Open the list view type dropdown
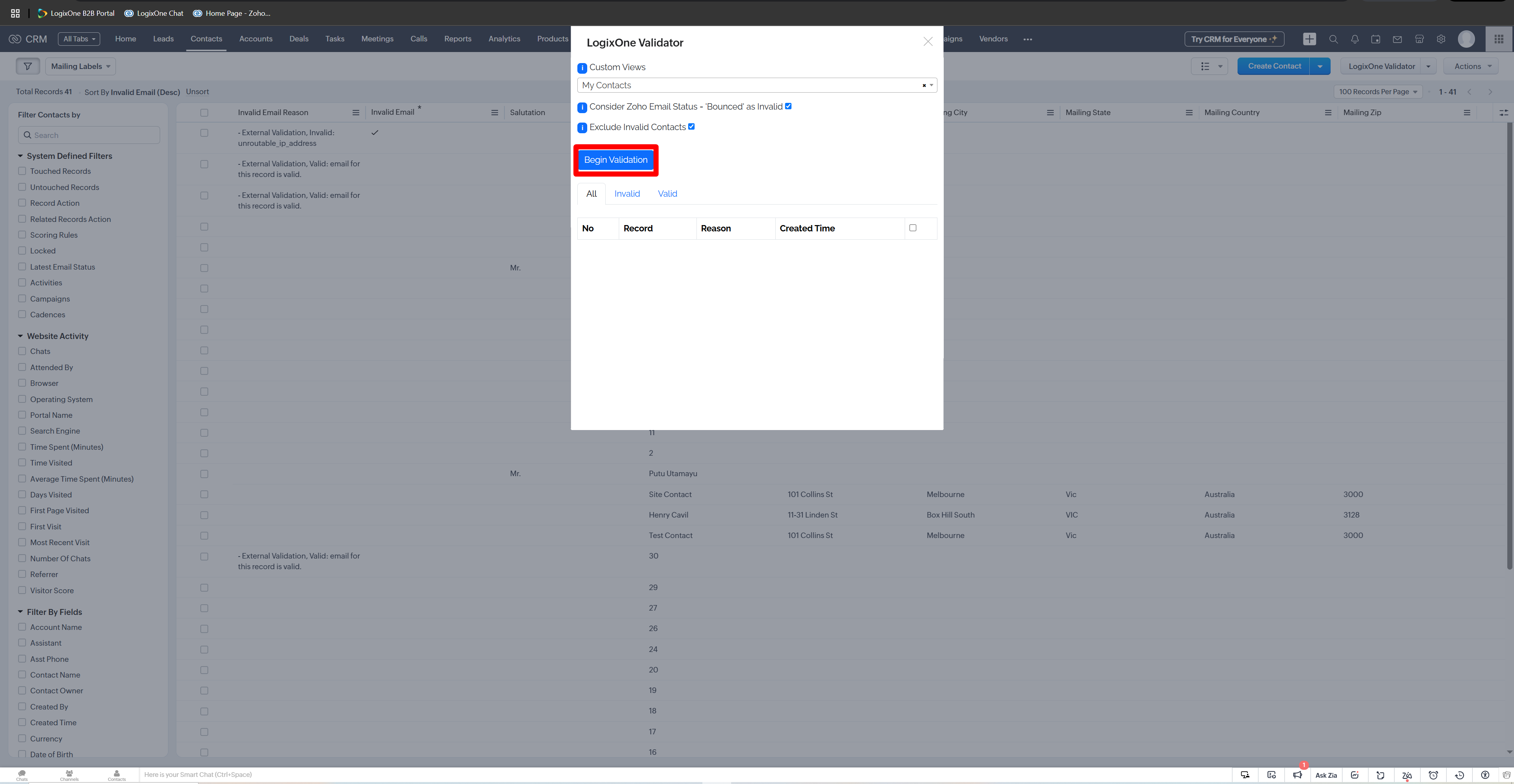1514x784 pixels. (x=1209, y=66)
